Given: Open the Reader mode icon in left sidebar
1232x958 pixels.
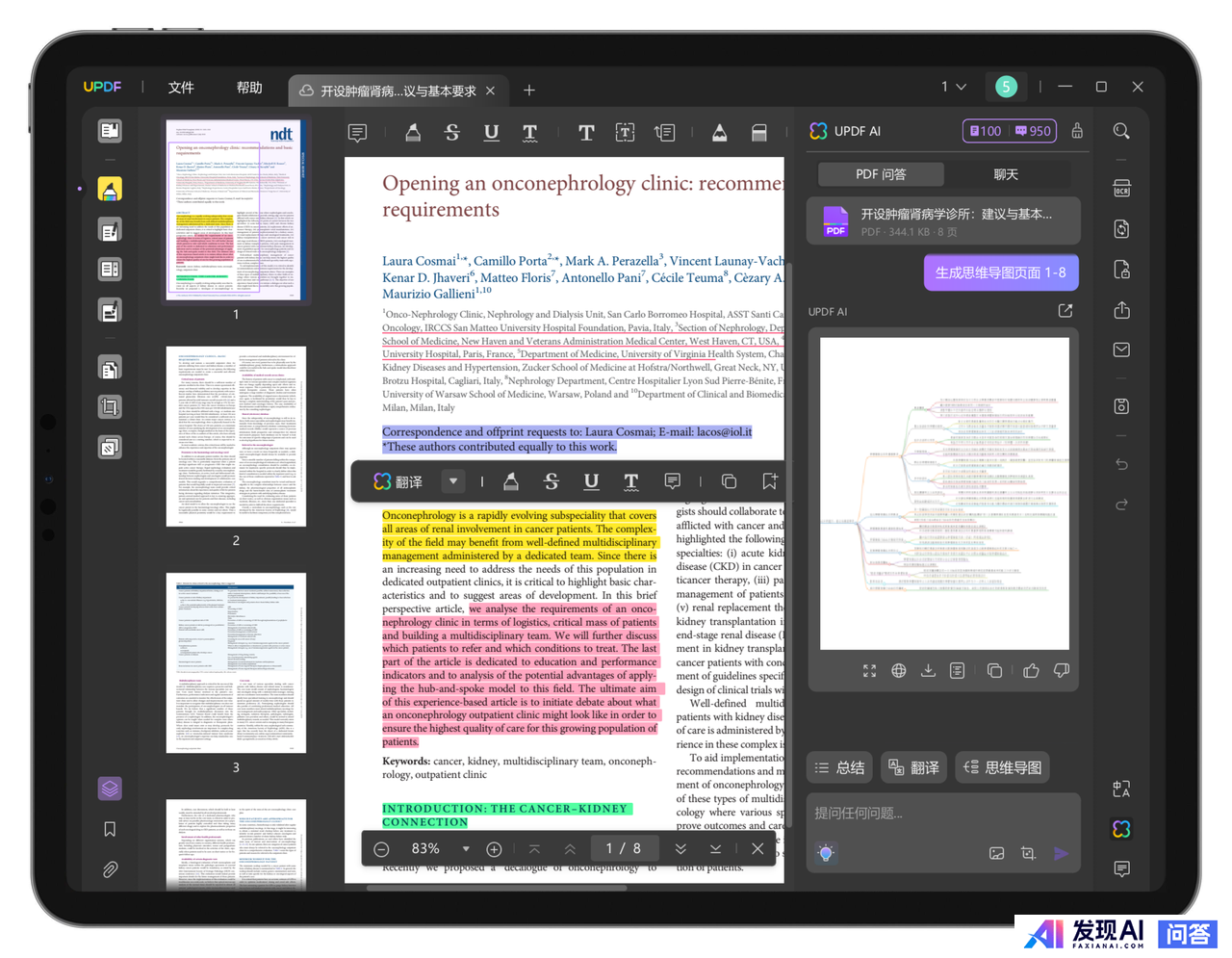Looking at the screenshot, I should (110, 131).
